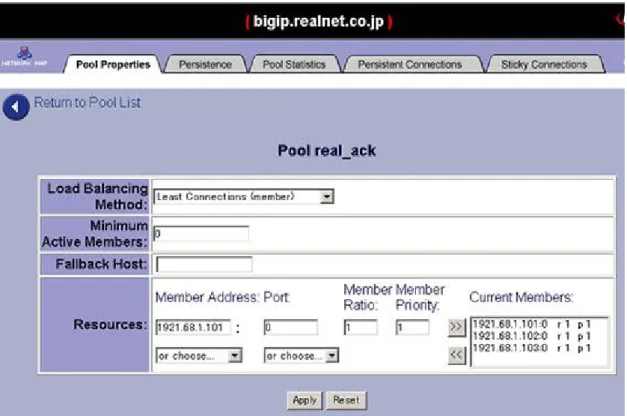
Task: Open the Sticky Connections tab
Action: (544, 64)
